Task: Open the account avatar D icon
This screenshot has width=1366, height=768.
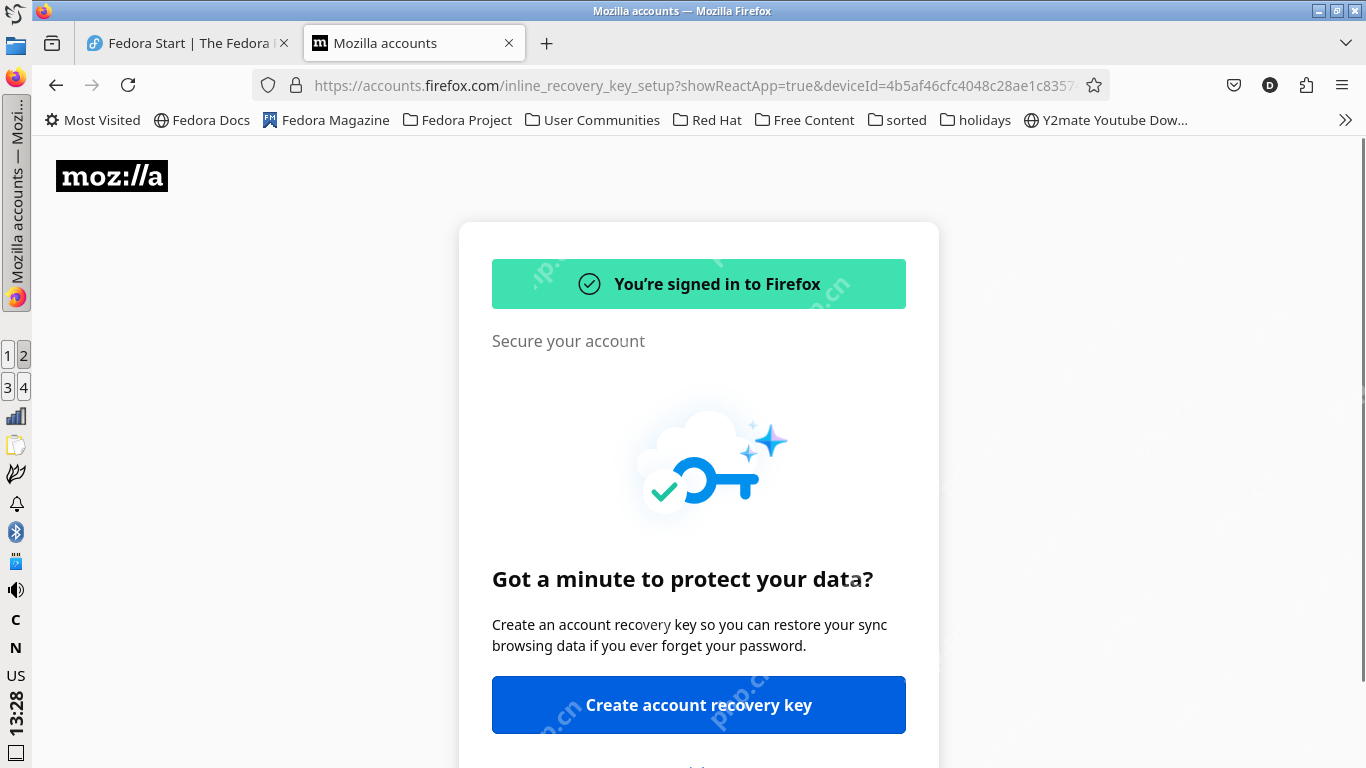Action: pyautogui.click(x=1270, y=85)
